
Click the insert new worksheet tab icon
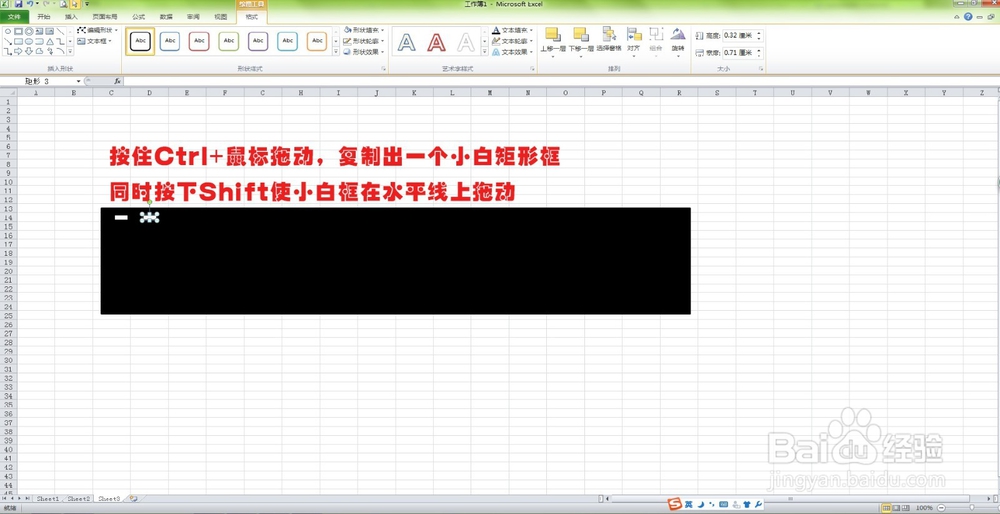133,498
